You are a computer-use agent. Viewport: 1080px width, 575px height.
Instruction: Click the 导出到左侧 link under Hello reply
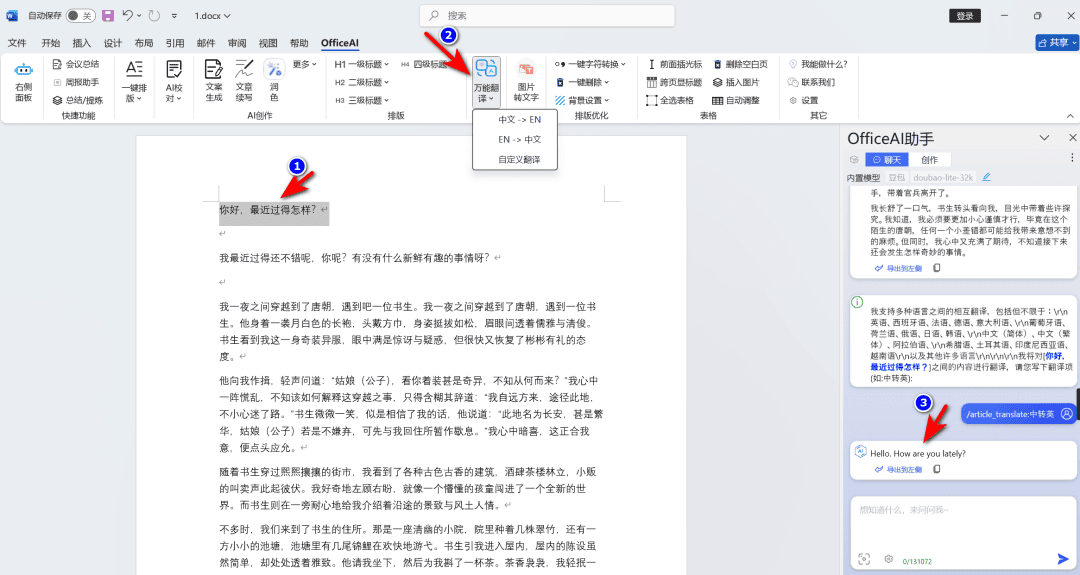click(x=898, y=469)
